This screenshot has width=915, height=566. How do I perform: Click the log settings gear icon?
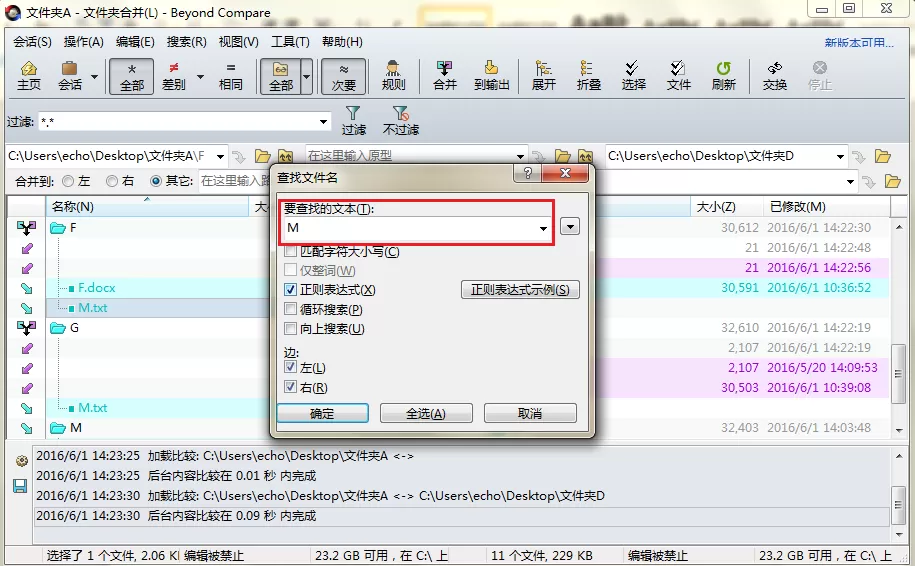(x=22, y=461)
